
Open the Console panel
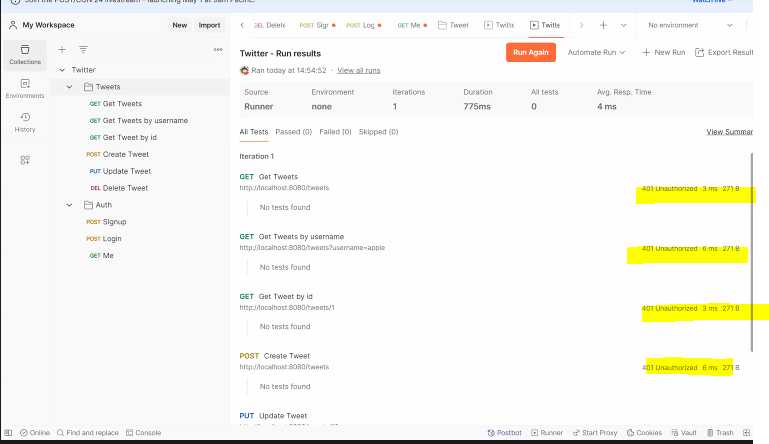[x=144, y=433]
